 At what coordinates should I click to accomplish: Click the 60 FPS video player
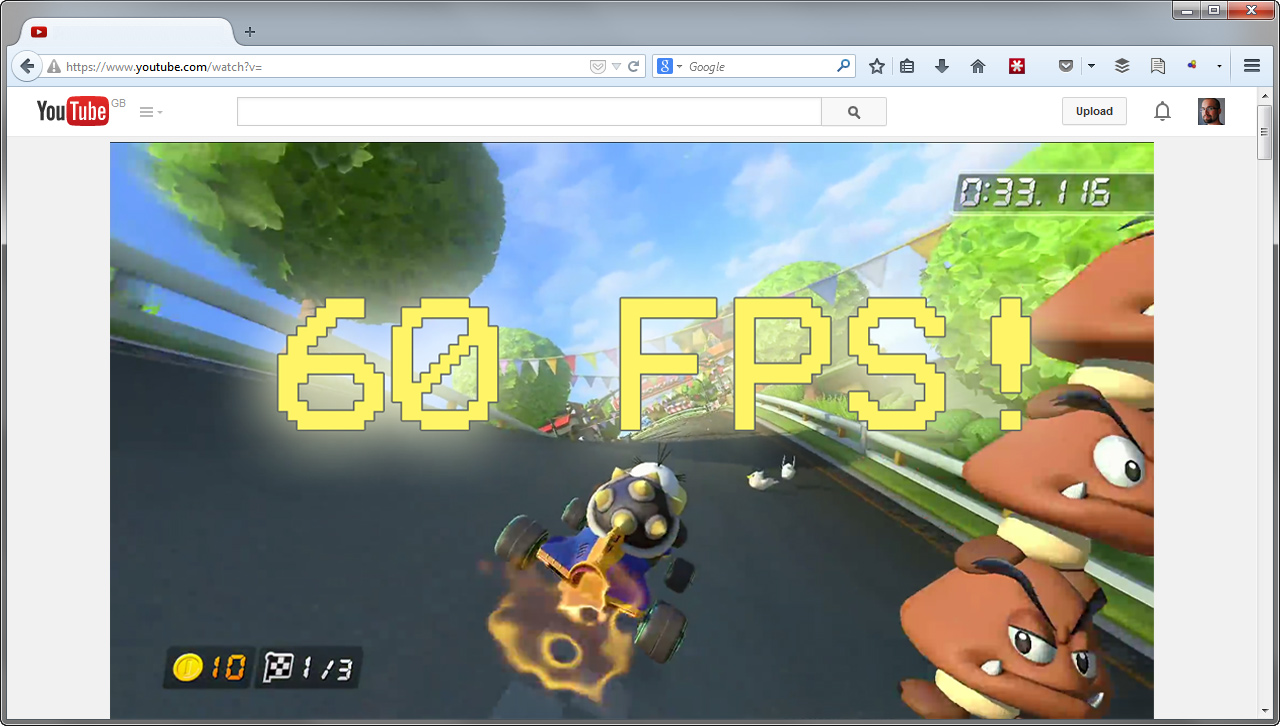(631, 430)
